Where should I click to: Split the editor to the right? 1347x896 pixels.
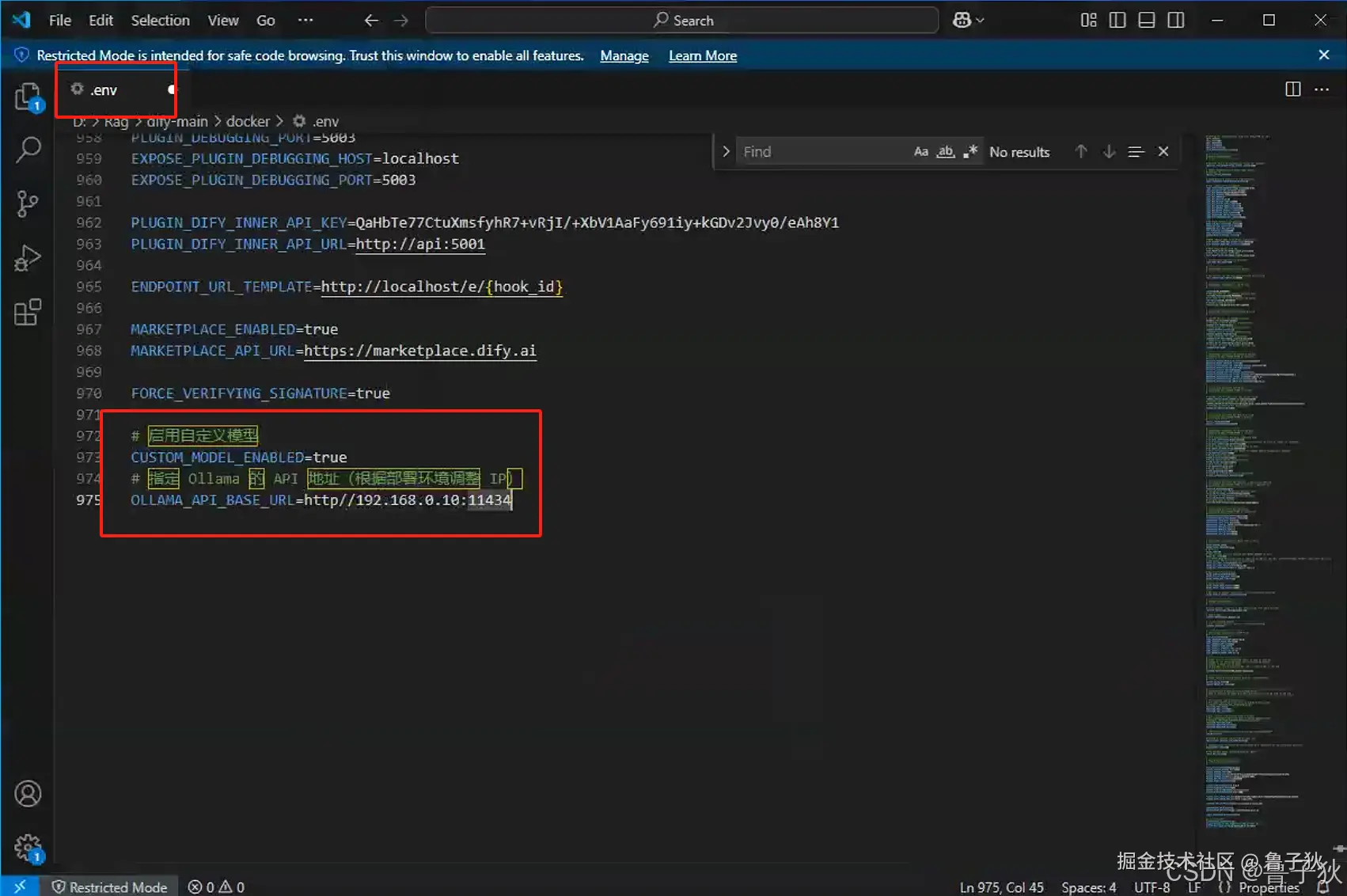click(x=1292, y=89)
